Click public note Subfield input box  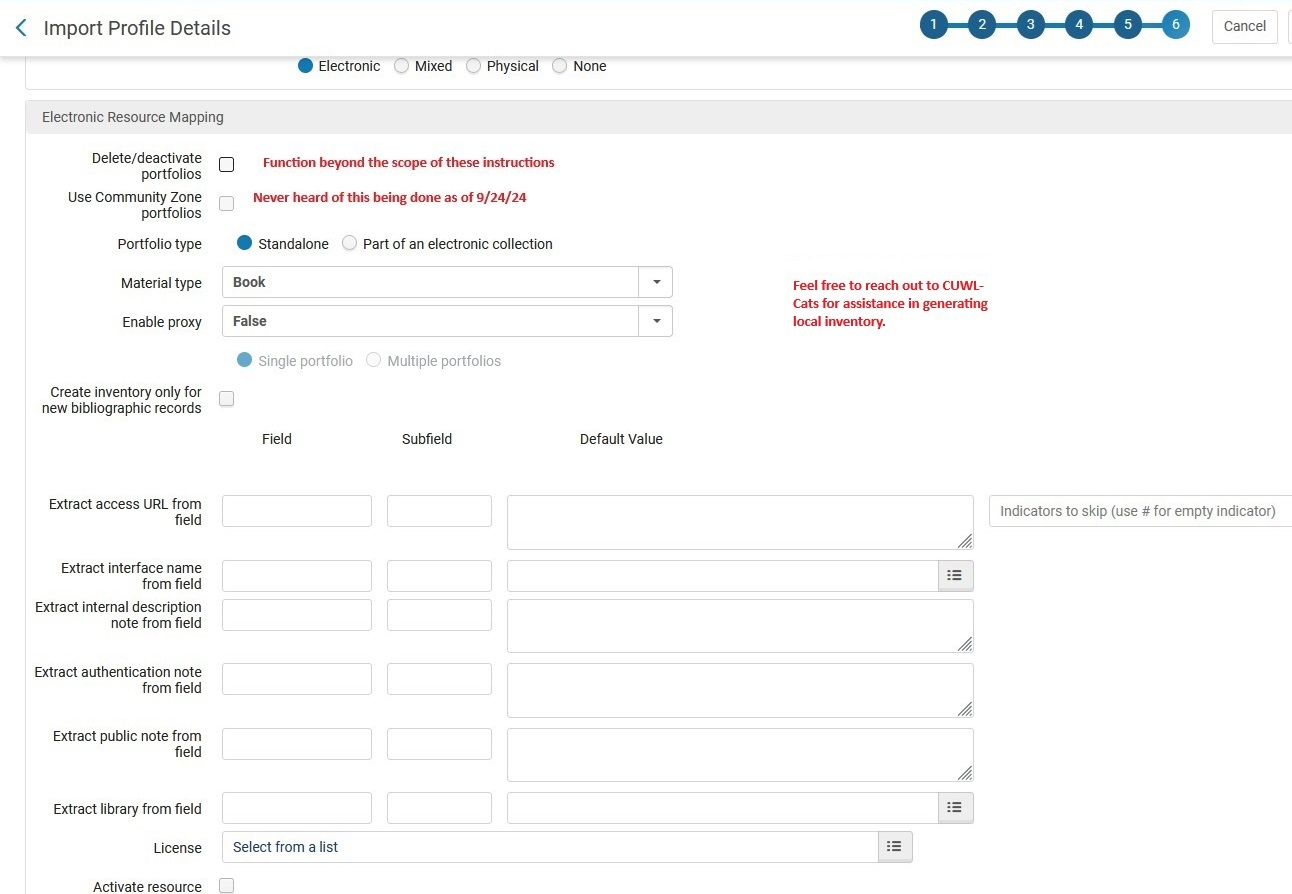tap(439, 744)
